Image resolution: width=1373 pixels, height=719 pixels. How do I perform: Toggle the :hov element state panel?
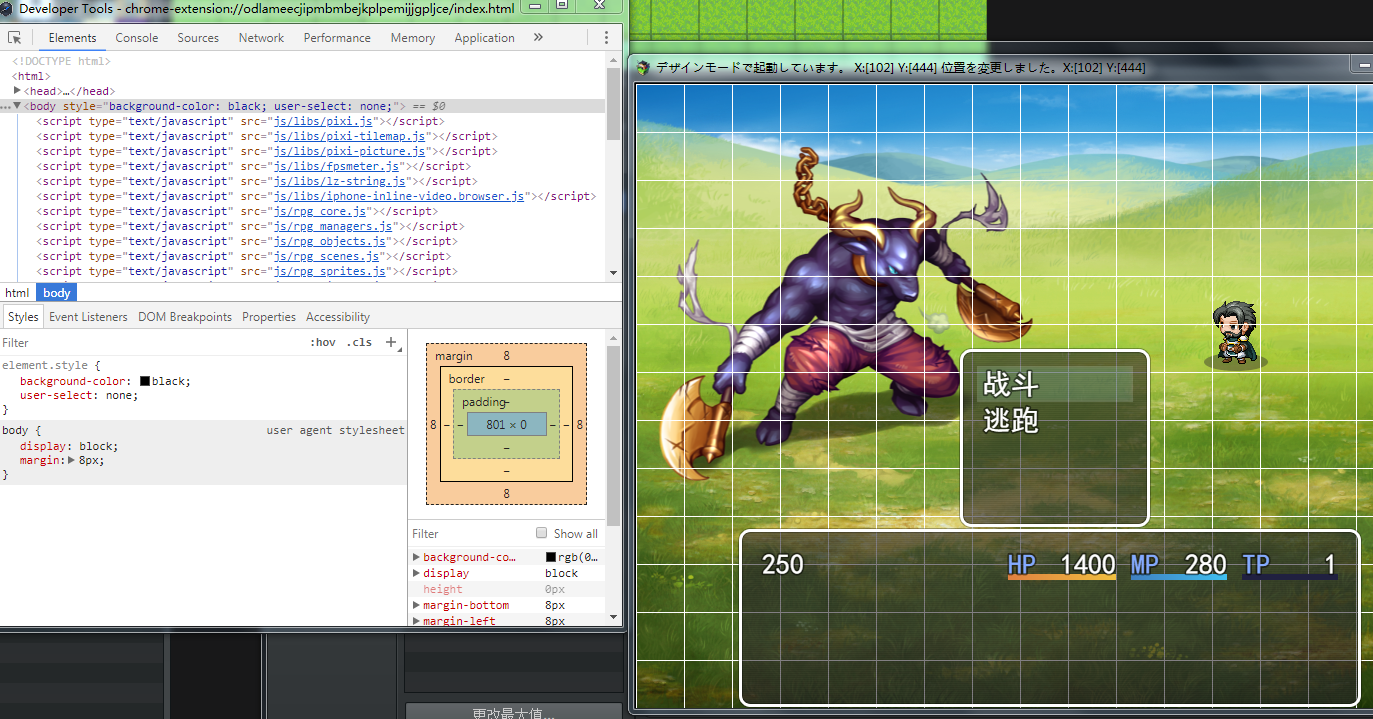click(x=323, y=342)
